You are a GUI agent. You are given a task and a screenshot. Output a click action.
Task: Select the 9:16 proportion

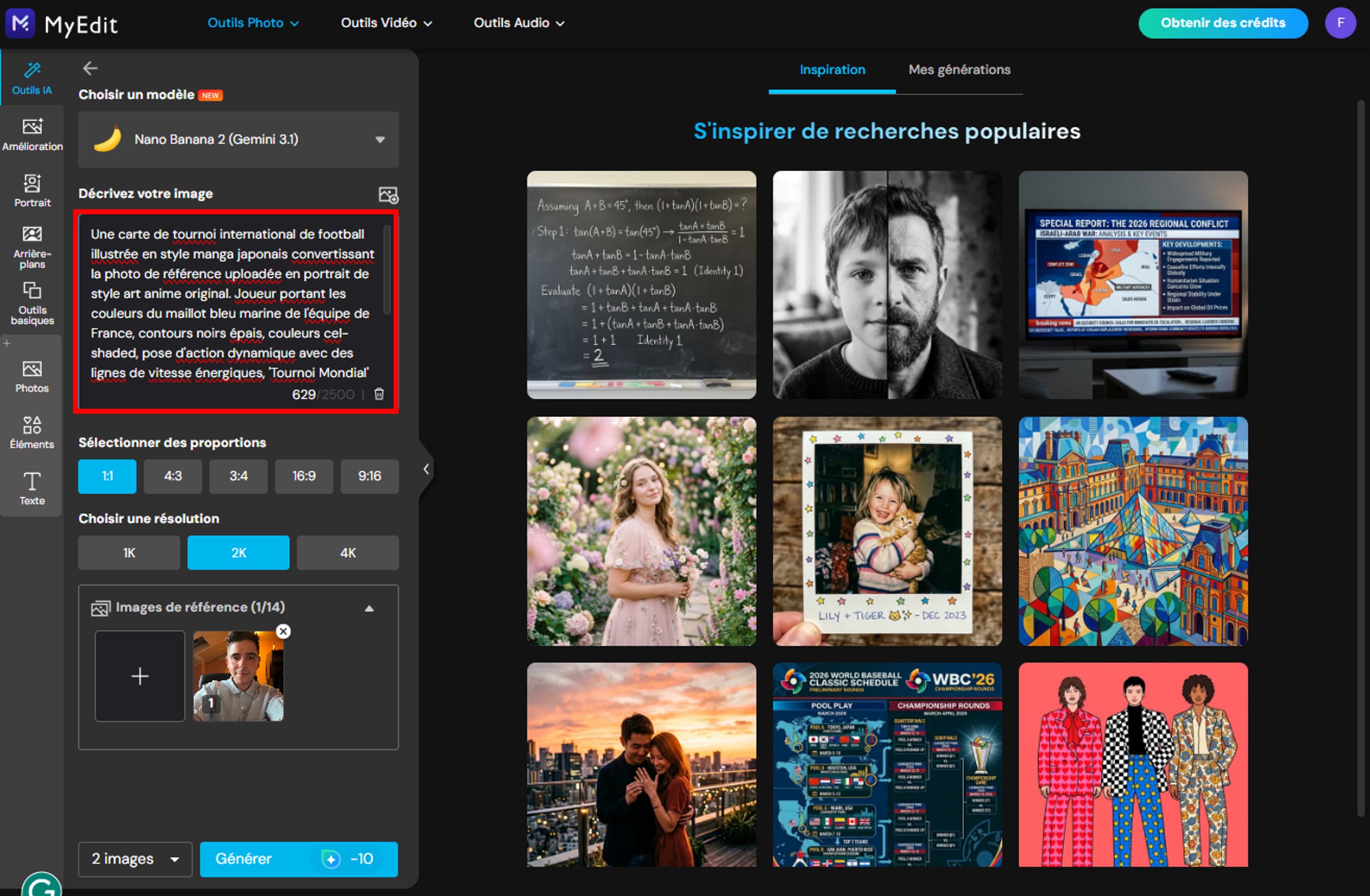(370, 476)
